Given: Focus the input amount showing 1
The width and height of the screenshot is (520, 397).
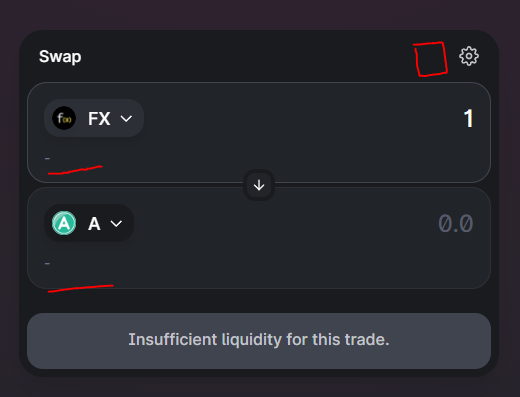Looking at the screenshot, I should [x=468, y=118].
